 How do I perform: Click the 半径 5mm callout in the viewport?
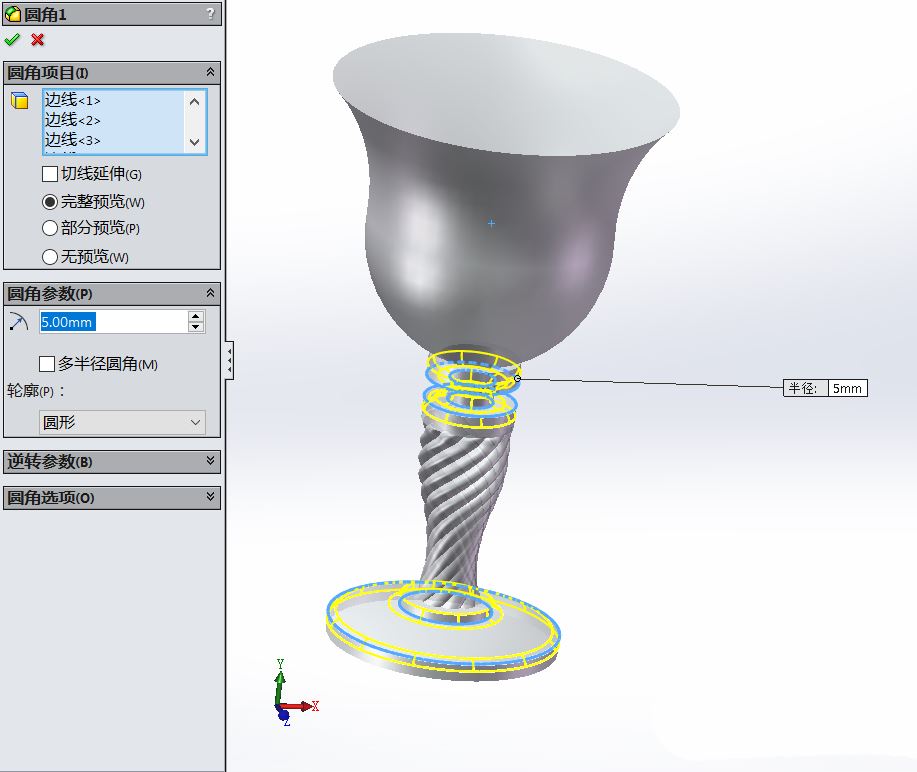click(825, 388)
